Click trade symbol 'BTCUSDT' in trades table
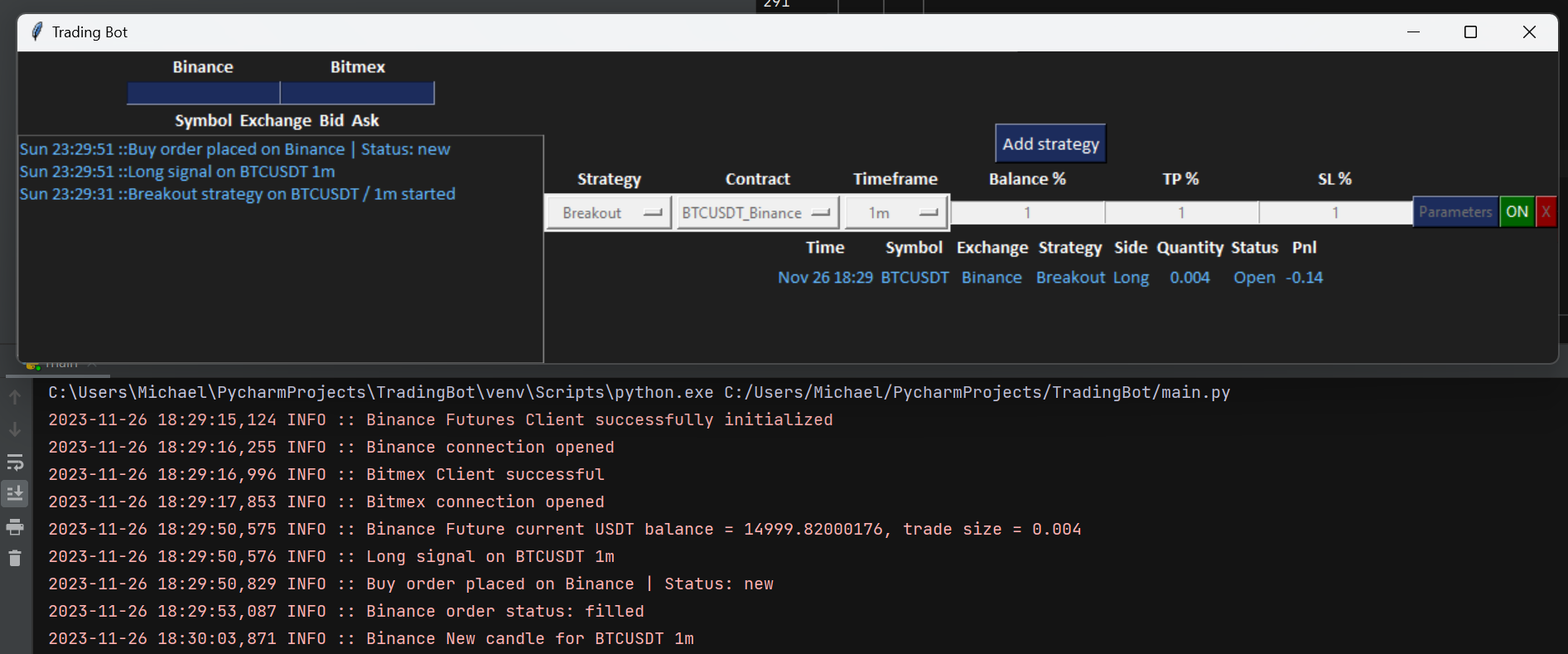This screenshot has width=1568, height=654. pyautogui.click(x=914, y=278)
